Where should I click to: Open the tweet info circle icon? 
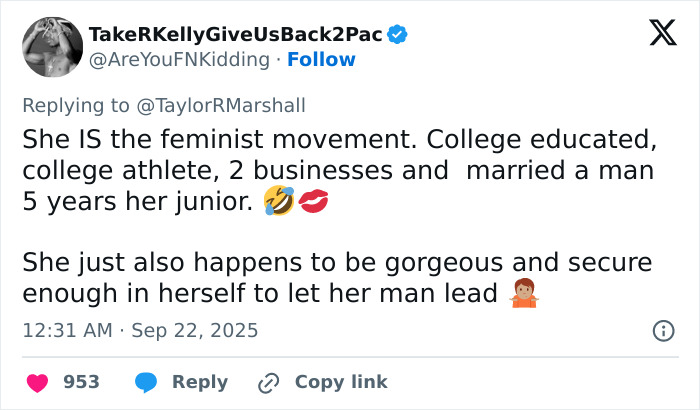pyautogui.click(x=662, y=330)
